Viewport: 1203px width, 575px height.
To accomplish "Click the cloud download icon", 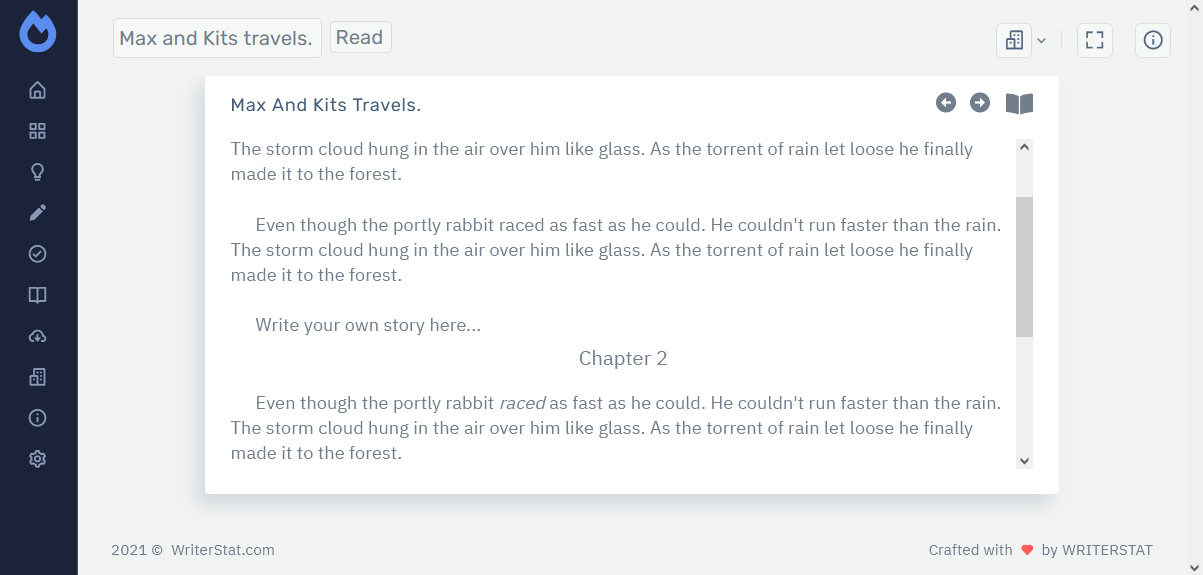I will pyautogui.click(x=38, y=336).
